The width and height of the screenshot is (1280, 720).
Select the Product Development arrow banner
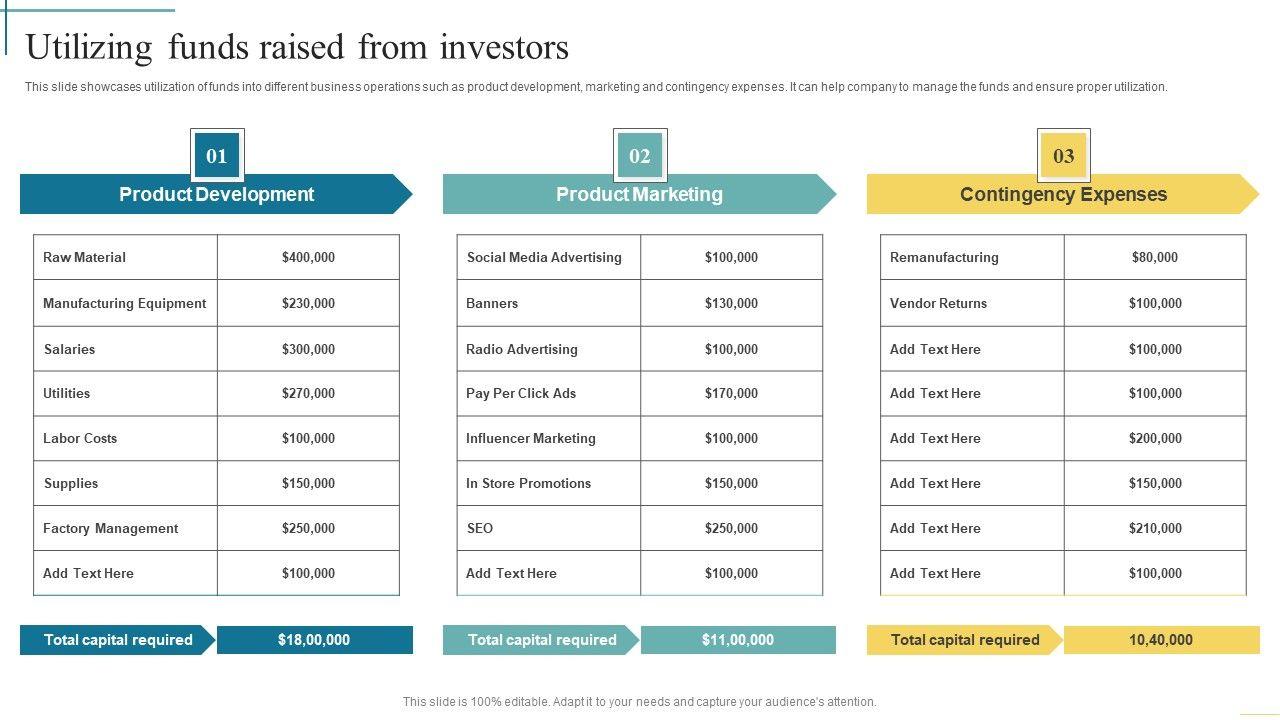216,194
